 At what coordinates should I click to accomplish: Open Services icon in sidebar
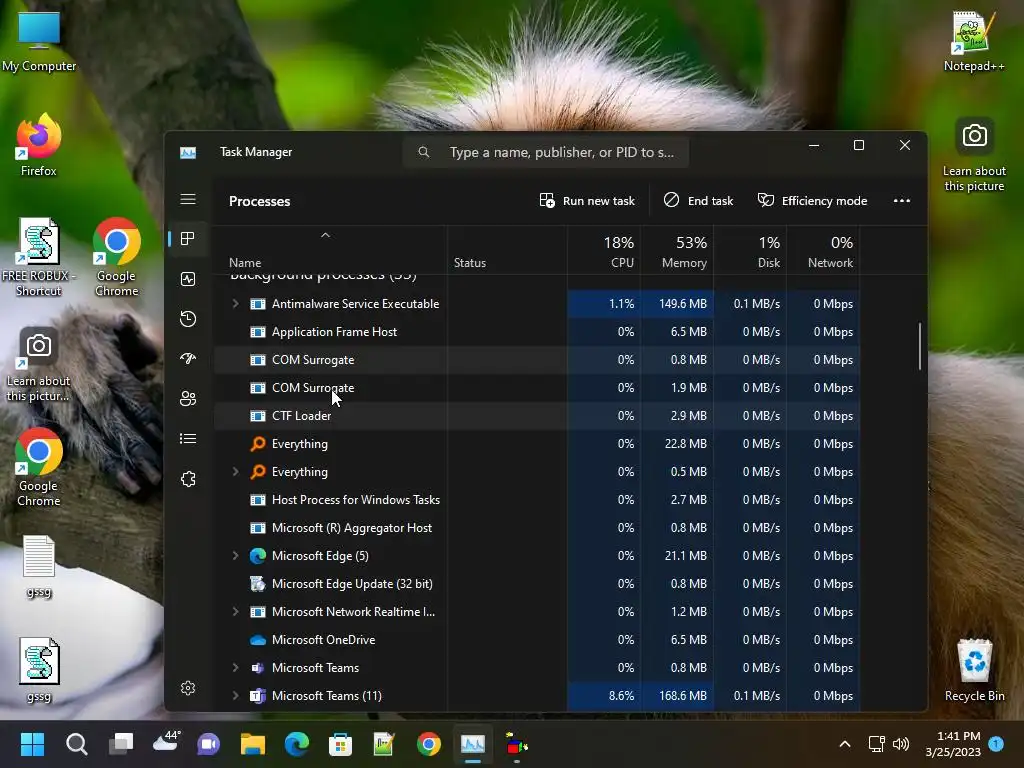[x=188, y=479]
